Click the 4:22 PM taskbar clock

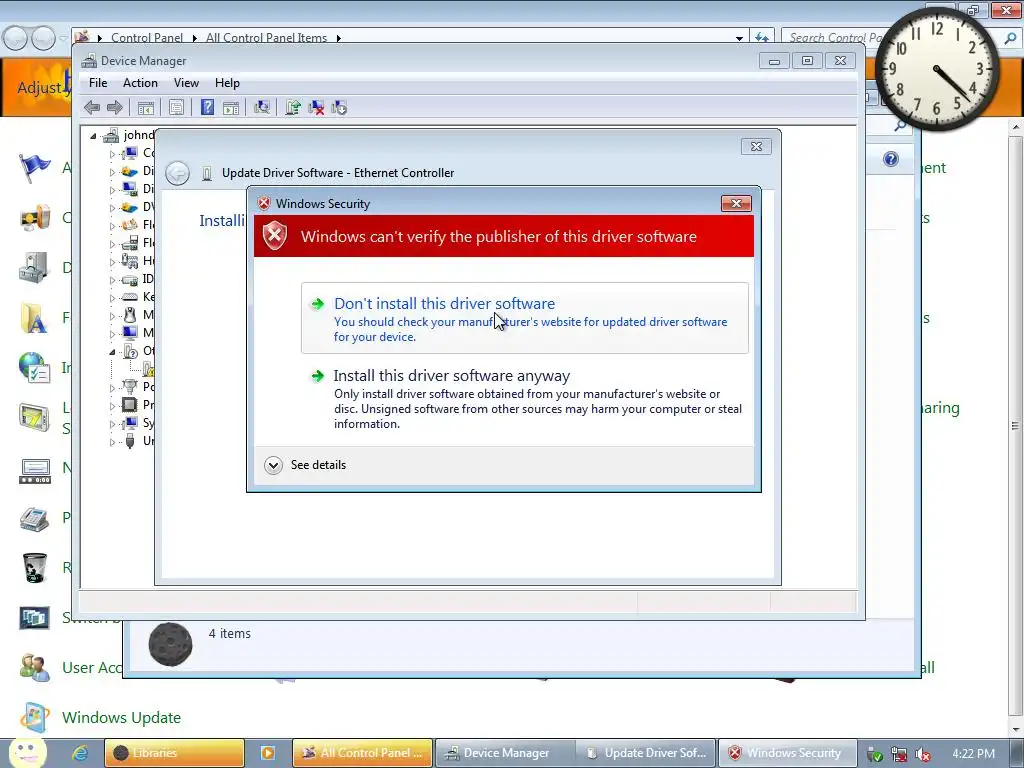coord(973,754)
